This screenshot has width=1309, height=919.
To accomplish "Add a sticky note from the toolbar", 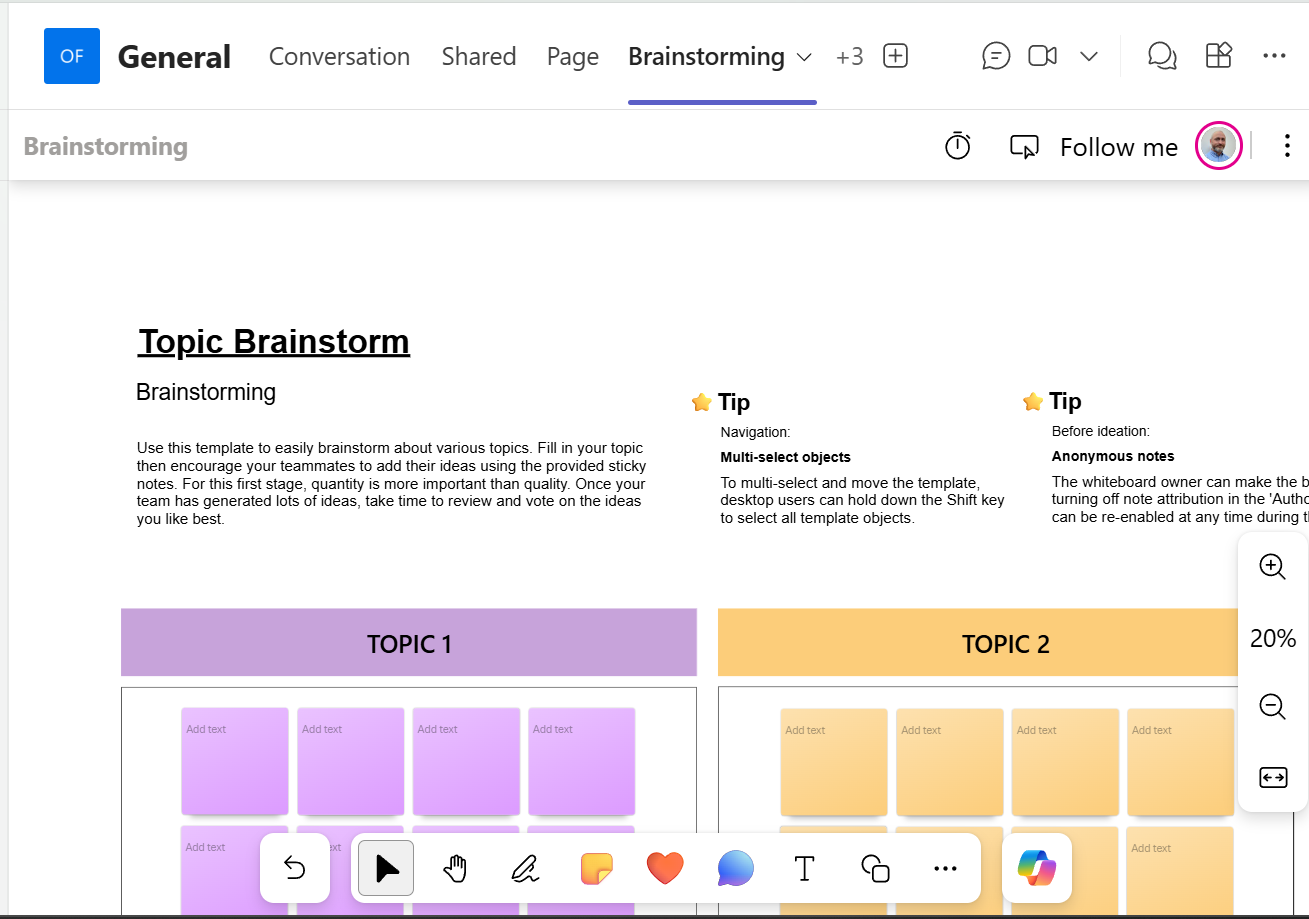I will (x=596, y=868).
